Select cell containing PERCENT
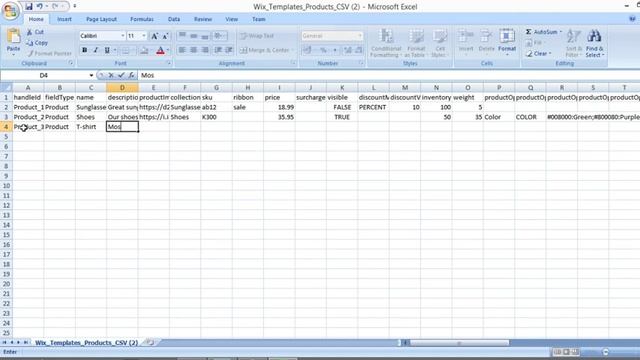The image size is (640, 360). (373, 107)
